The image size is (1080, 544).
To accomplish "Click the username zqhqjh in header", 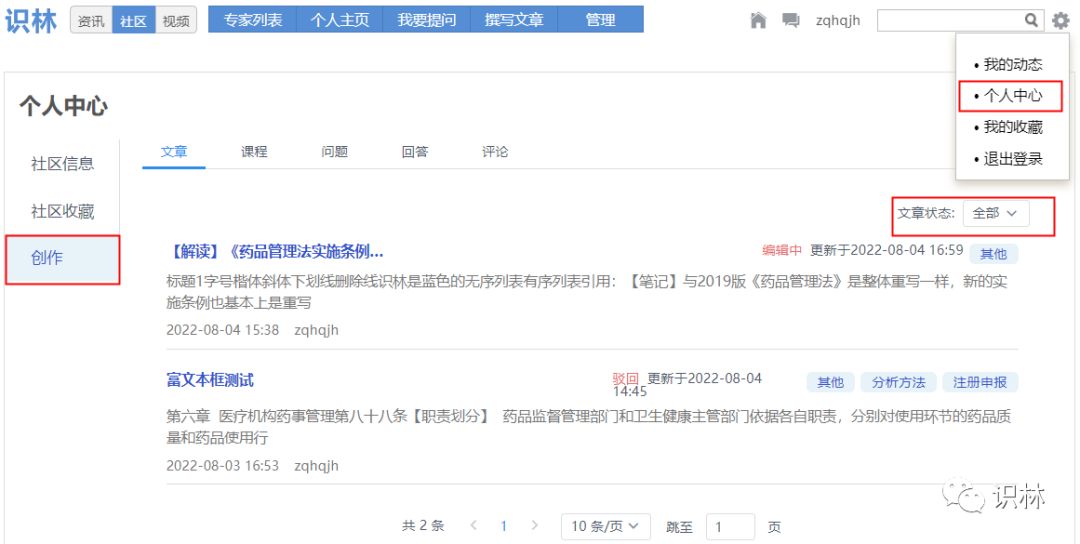I will pyautogui.click(x=838, y=21).
